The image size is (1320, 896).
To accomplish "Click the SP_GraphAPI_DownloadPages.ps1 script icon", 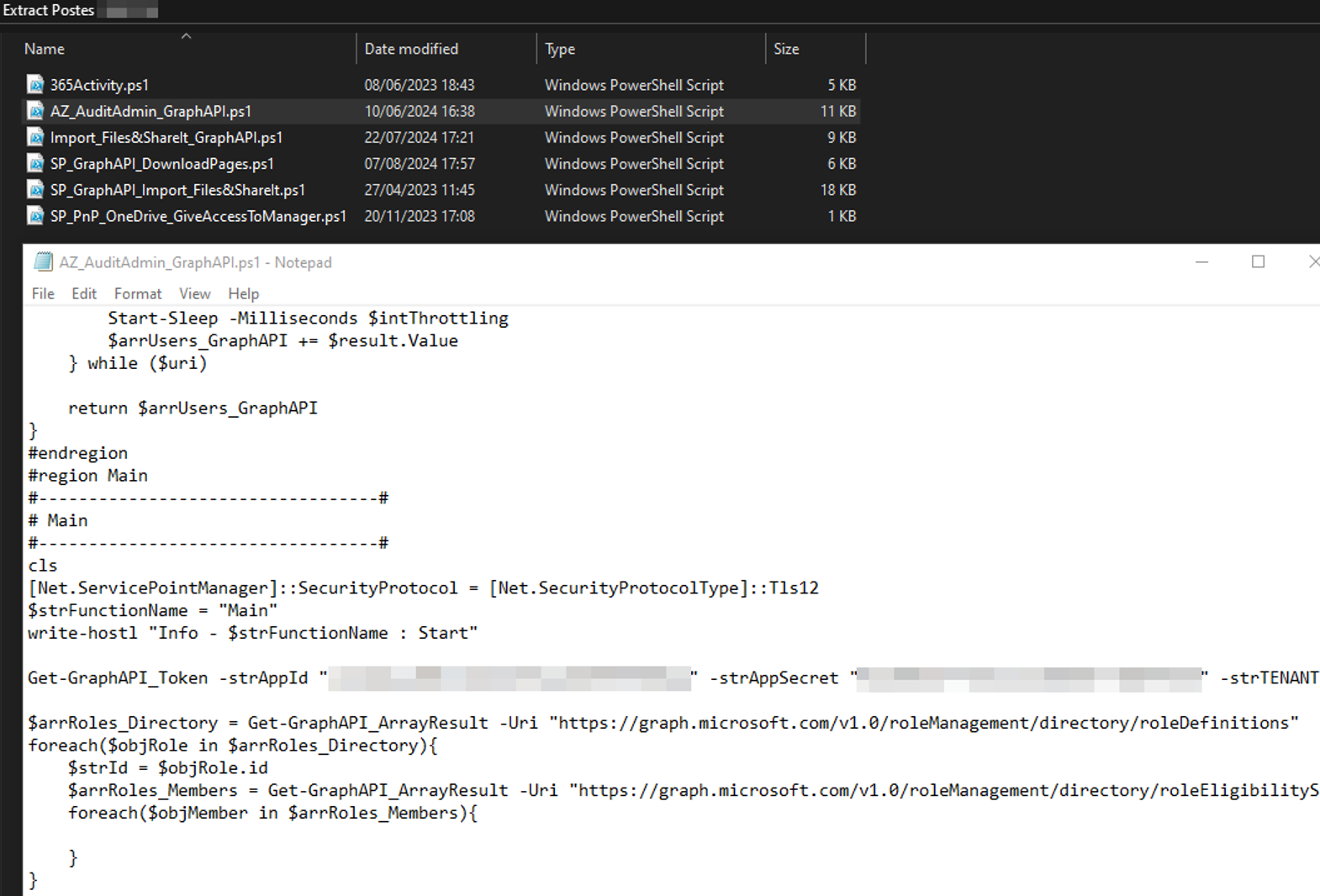I will (x=35, y=164).
